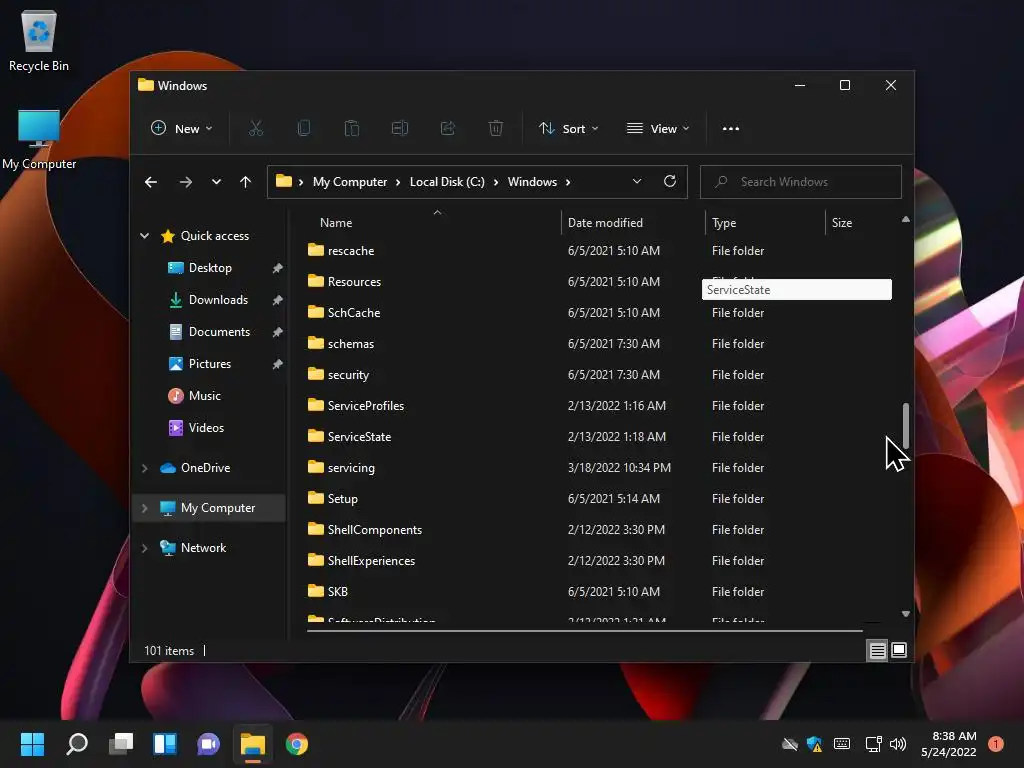Switch to large thumbnails view icon
Viewport: 1024px width, 768px height.
(899, 650)
